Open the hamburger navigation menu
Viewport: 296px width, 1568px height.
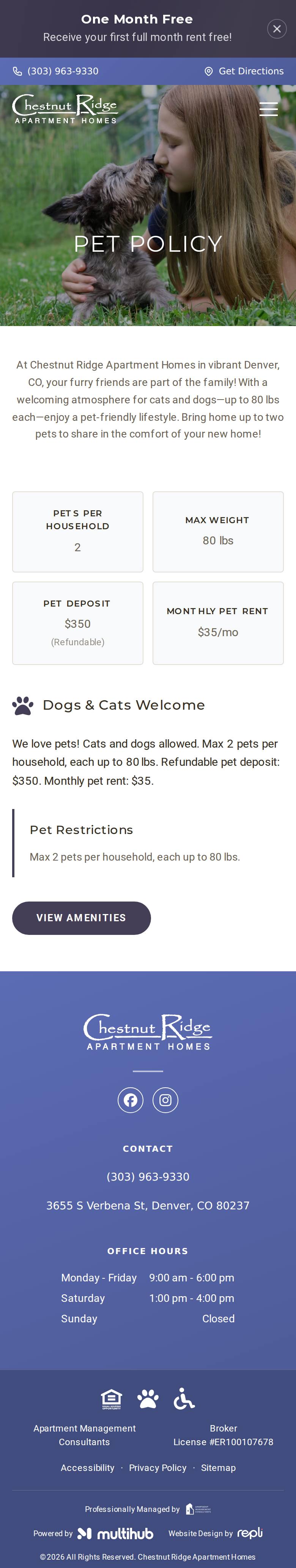pos(269,109)
